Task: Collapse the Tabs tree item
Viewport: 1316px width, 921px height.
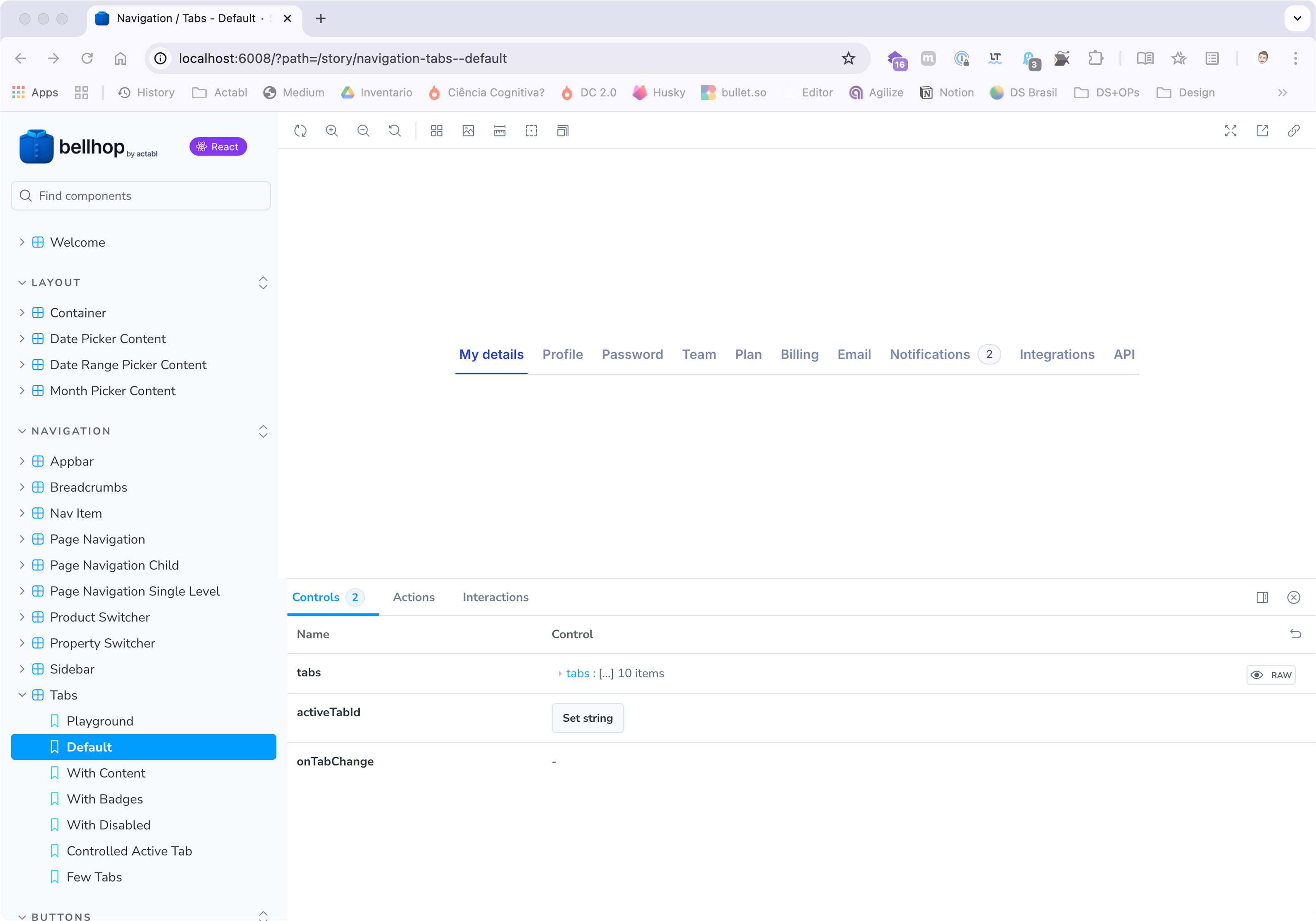Action: [x=22, y=695]
